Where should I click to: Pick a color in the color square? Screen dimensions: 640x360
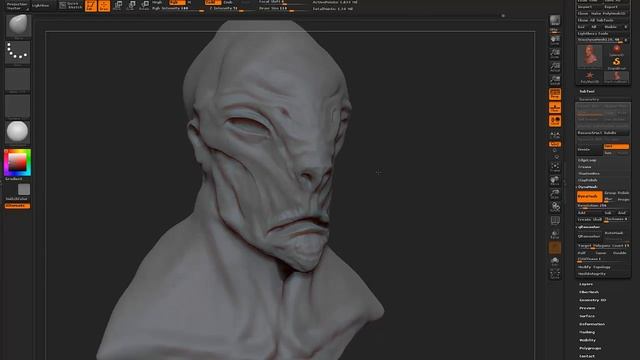[18, 162]
